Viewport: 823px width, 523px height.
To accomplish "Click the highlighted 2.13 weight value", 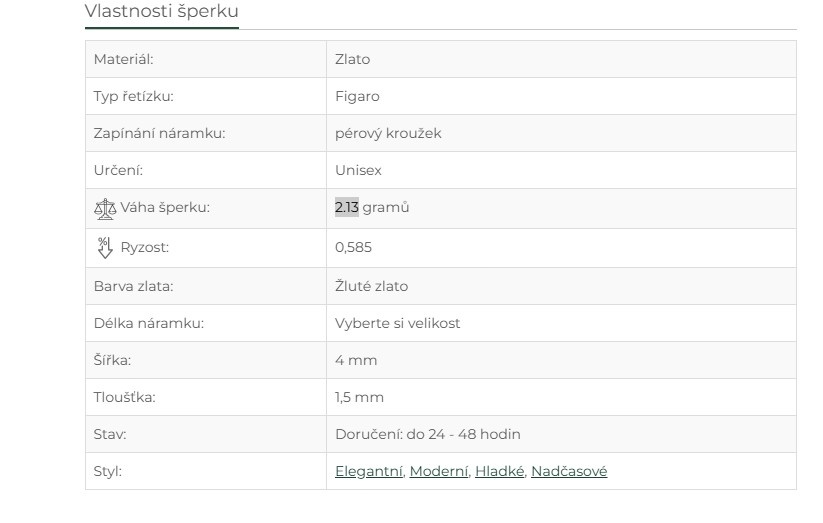I will (x=346, y=208).
